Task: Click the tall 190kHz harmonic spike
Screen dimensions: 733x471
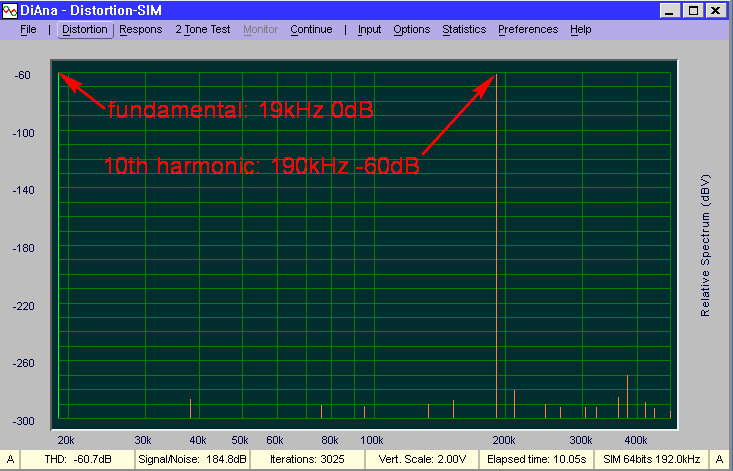Action: click(496, 245)
